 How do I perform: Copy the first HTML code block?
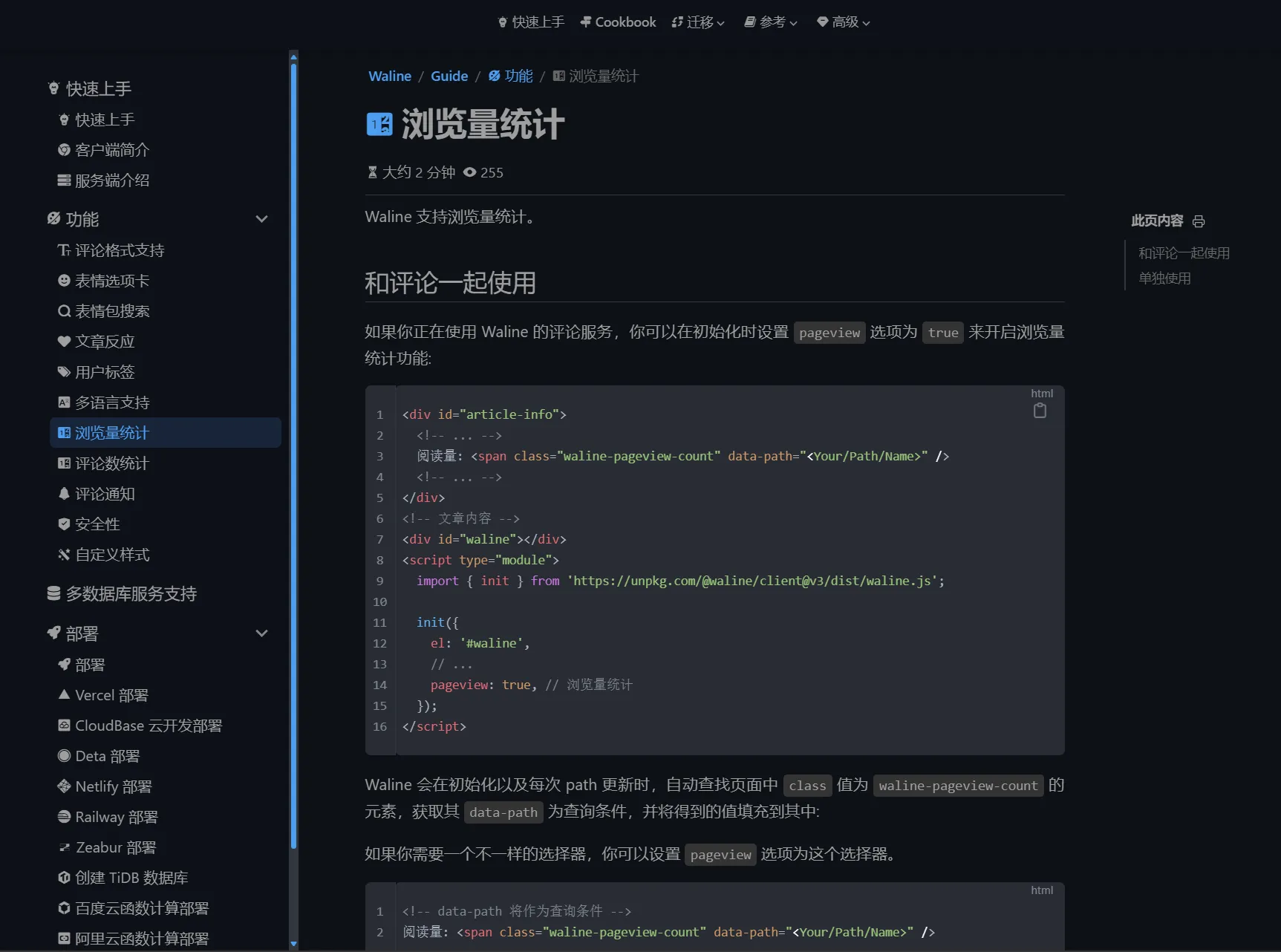(x=1040, y=411)
